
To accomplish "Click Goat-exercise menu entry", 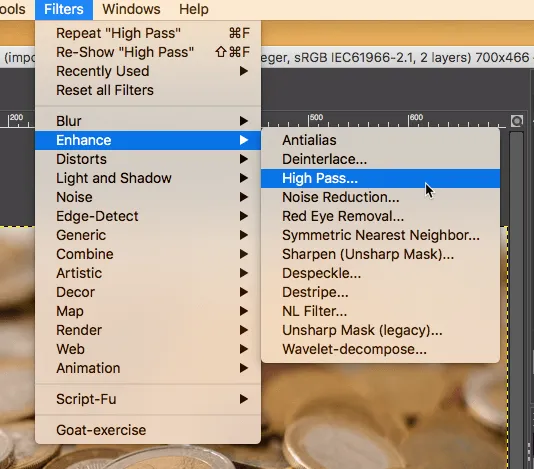I will (148, 430).
